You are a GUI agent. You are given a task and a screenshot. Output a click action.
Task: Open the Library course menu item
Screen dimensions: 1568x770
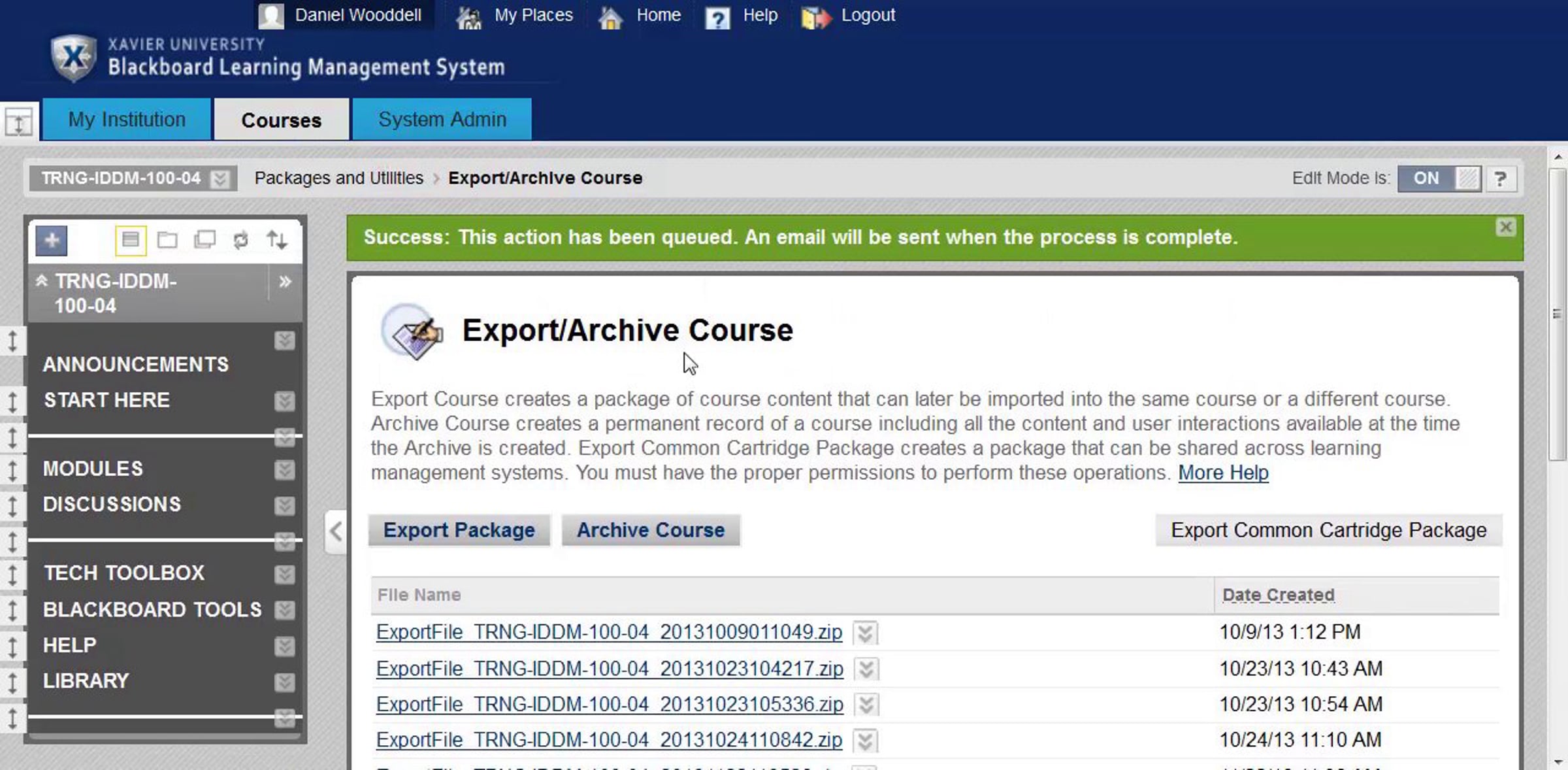(x=86, y=681)
